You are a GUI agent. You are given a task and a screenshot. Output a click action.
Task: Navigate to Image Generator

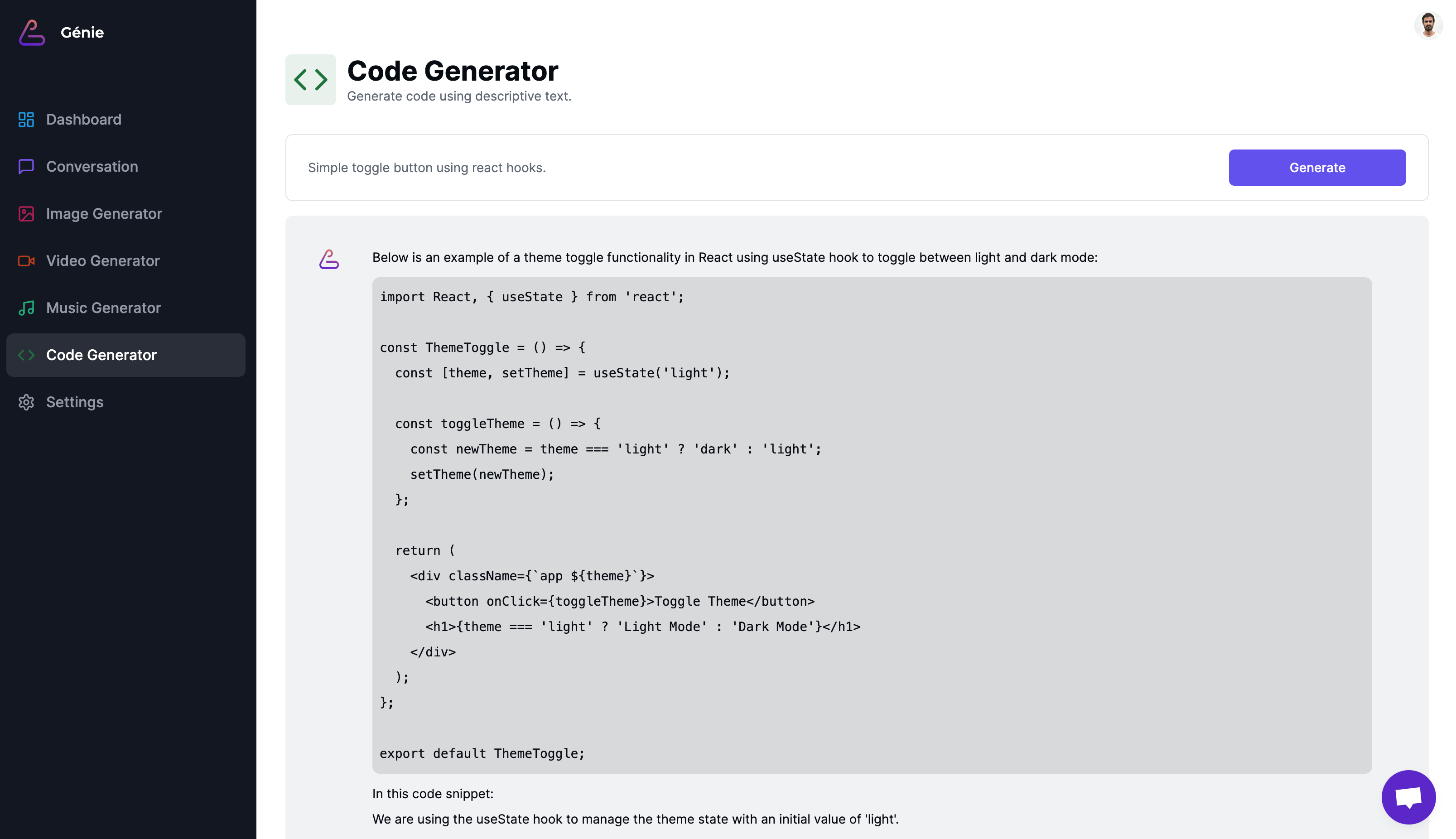point(104,214)
